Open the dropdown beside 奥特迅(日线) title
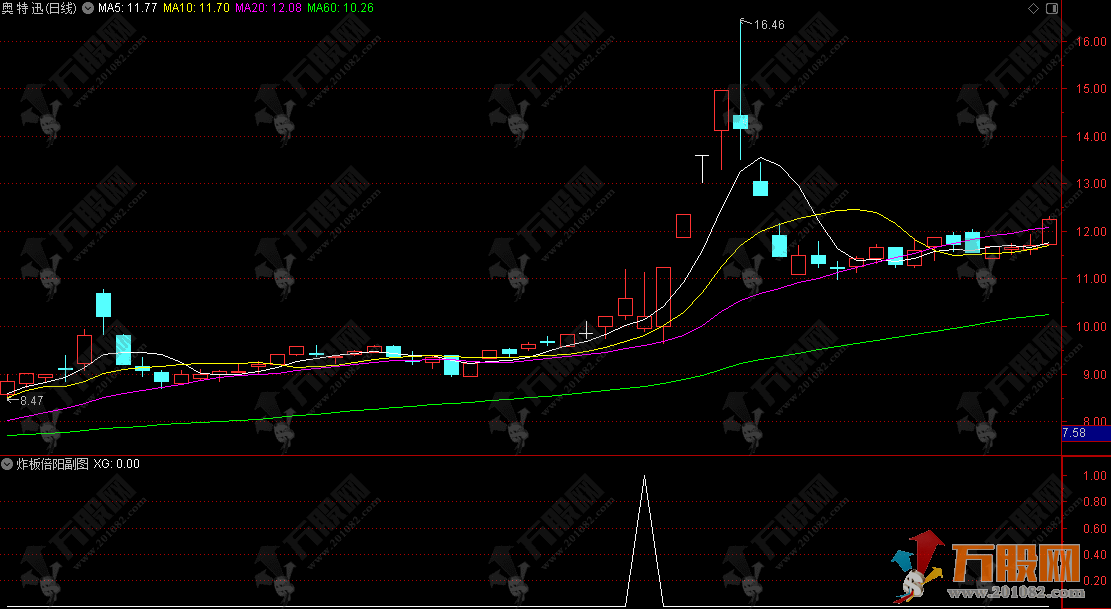1111x609 pixels. pyautogui.click(x=87, y=8)
